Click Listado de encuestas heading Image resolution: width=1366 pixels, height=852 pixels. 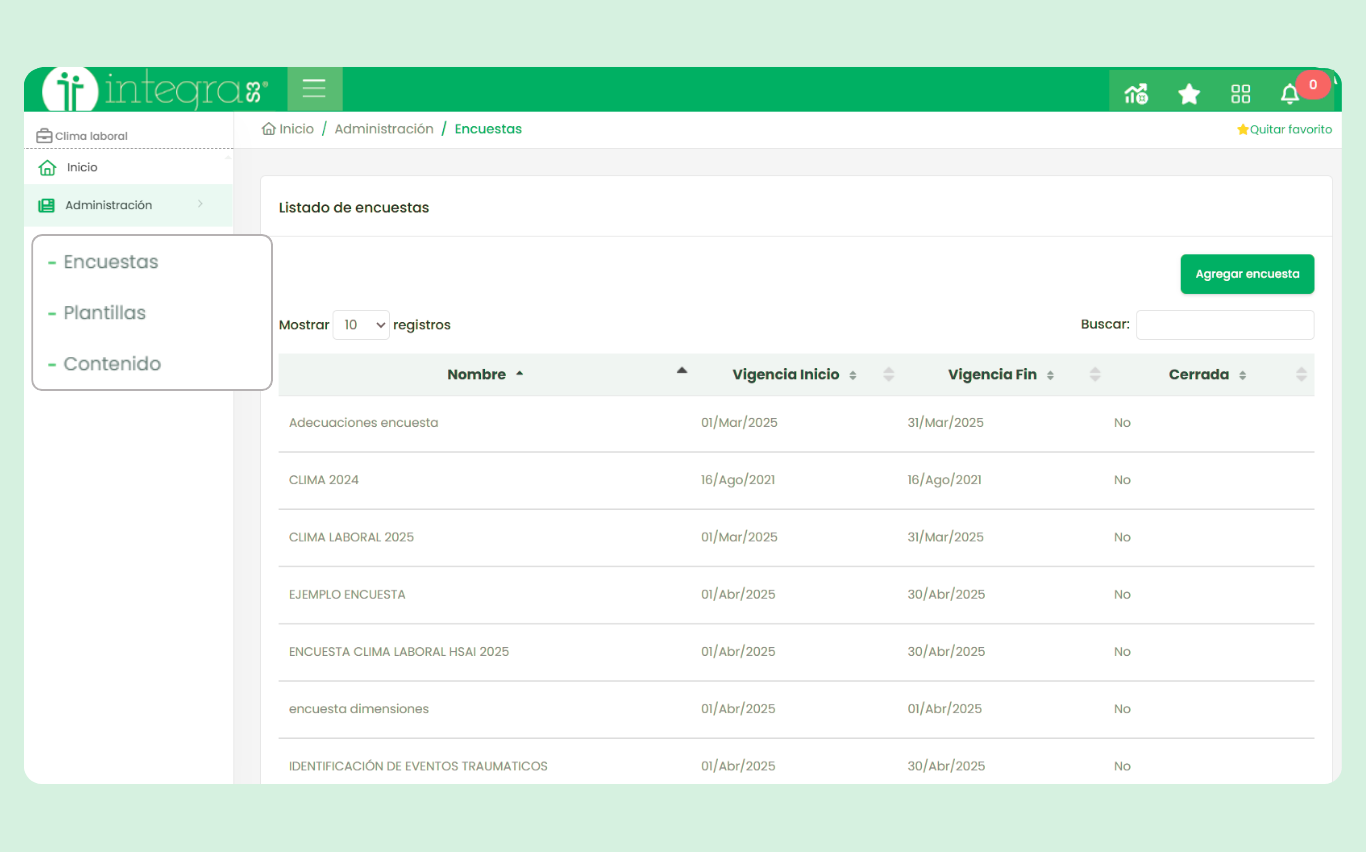(x=354, y=208)
